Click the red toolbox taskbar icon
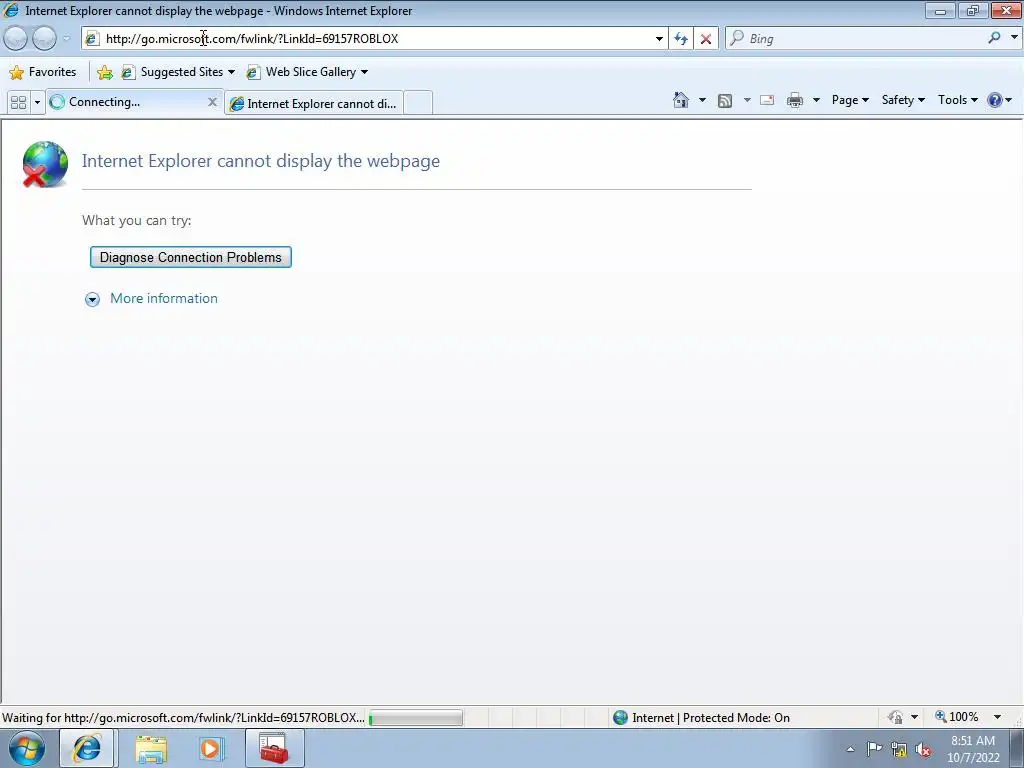Screen dimensions: 1024x768 [x=274, y=748]
